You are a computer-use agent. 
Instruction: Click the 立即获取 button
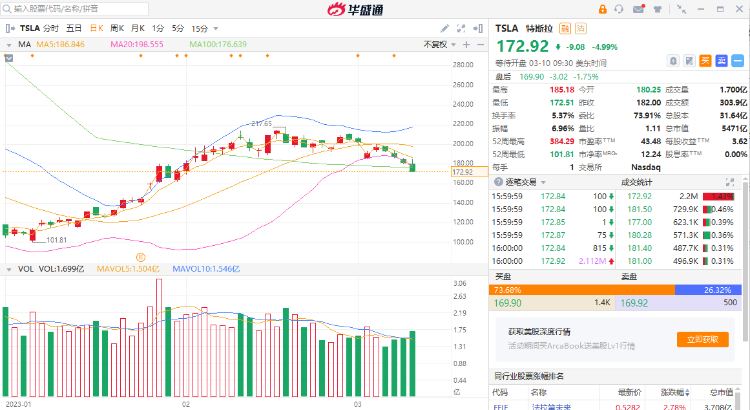(x=703, y=339)
